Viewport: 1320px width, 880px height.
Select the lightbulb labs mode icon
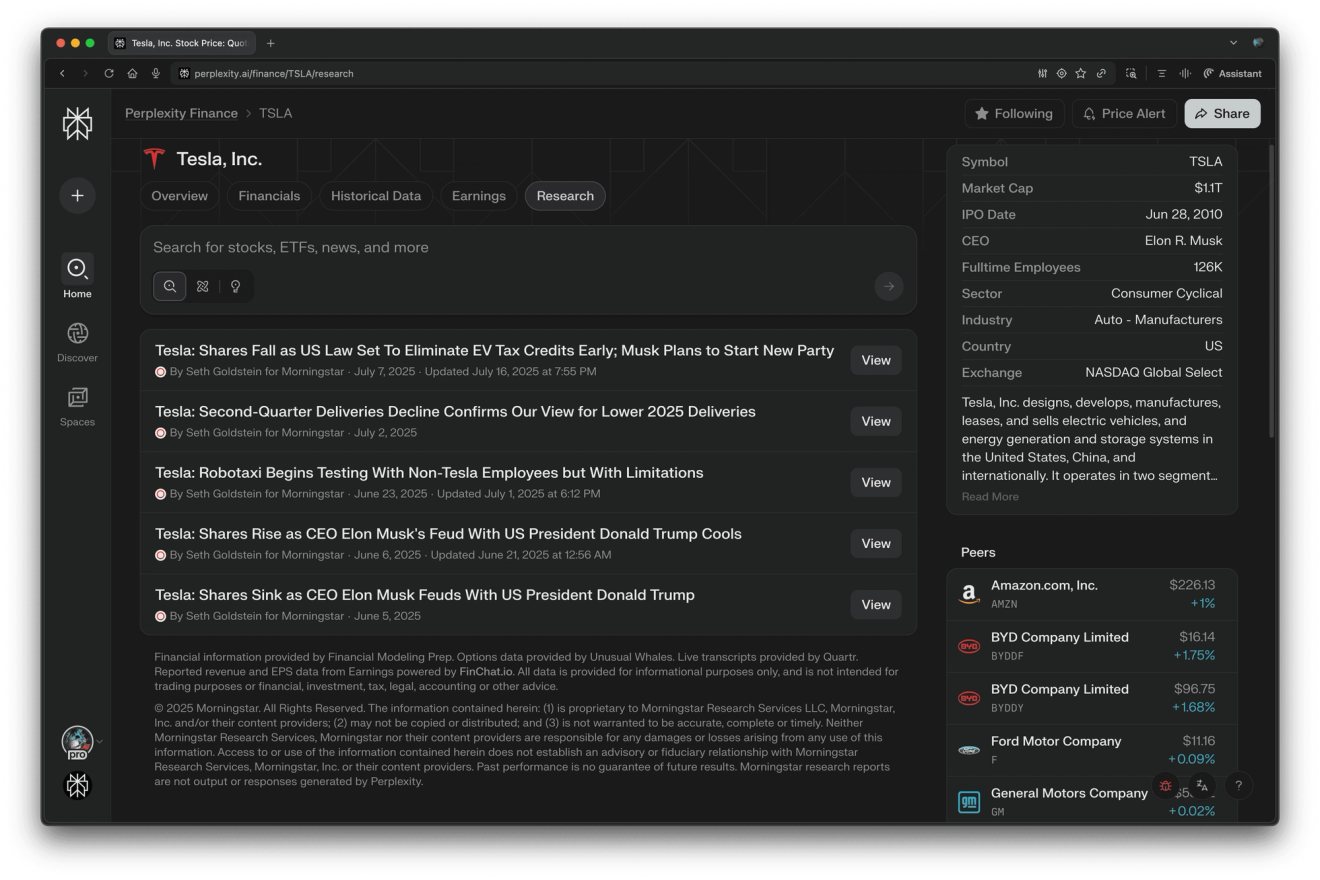pyautogui.click(x=235, y=286)
